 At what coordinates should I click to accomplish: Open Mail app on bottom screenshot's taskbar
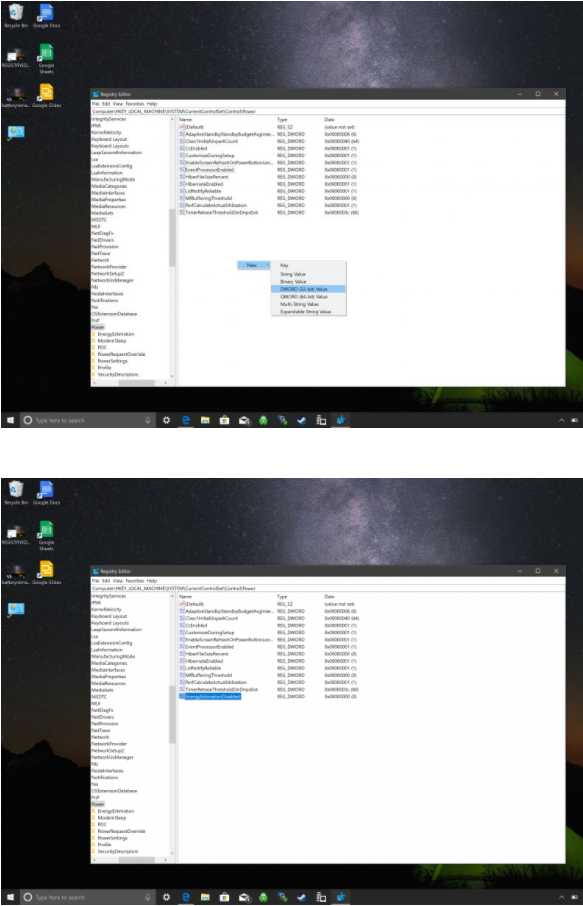coord(244,897)
